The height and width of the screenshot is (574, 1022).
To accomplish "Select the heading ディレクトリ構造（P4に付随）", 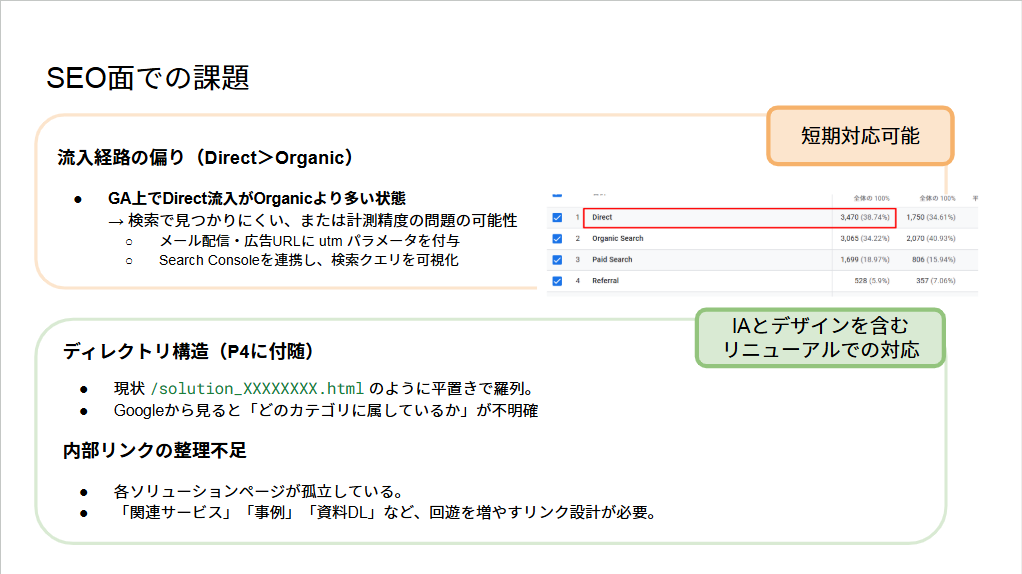I will point(190,351).
